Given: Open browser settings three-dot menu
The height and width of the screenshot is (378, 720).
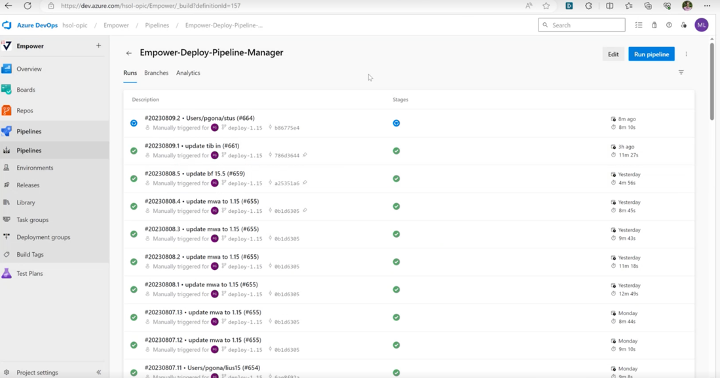Looking at the screenshot, I should click(707, 6).
